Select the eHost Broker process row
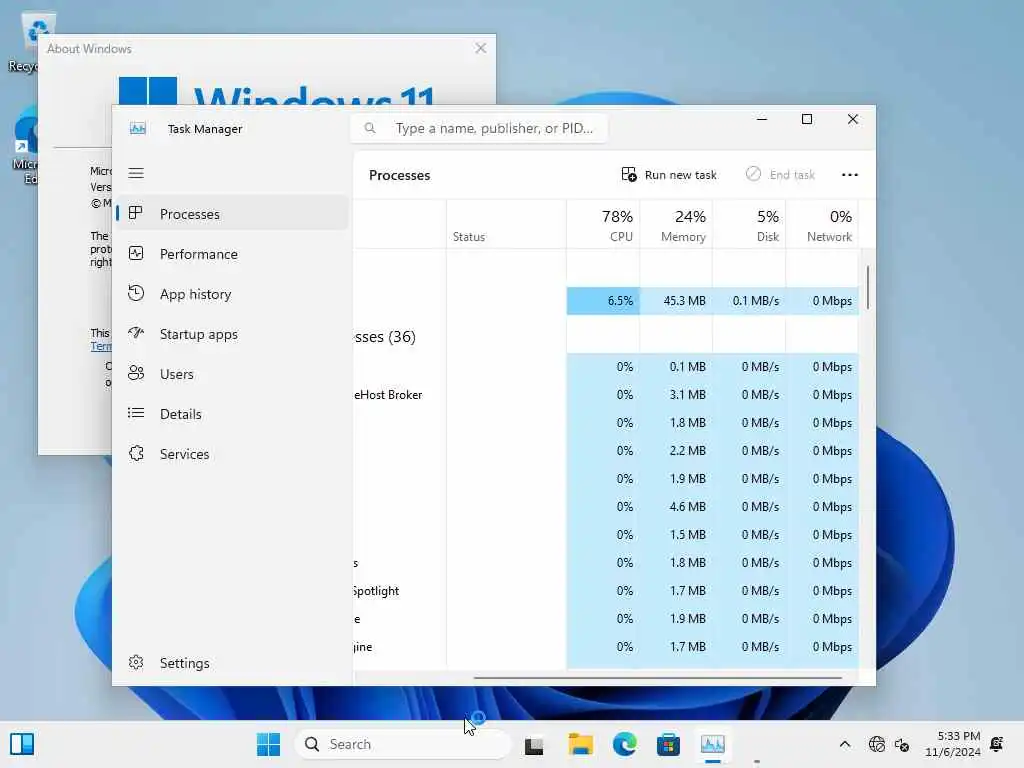This screenshot has height=768, width=1024. (x=606, y=394)
